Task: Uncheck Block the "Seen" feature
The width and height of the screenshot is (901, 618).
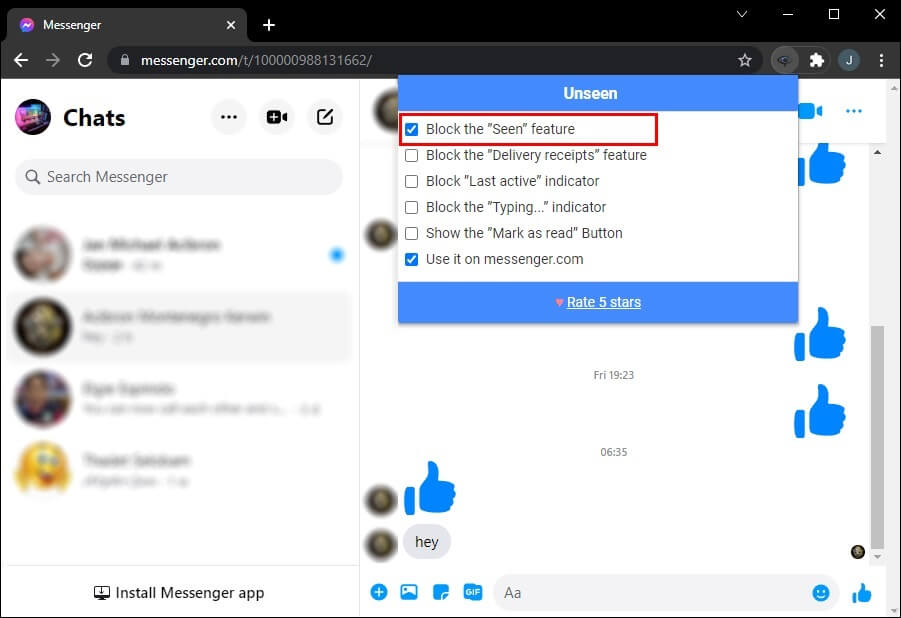Action: 411,129
